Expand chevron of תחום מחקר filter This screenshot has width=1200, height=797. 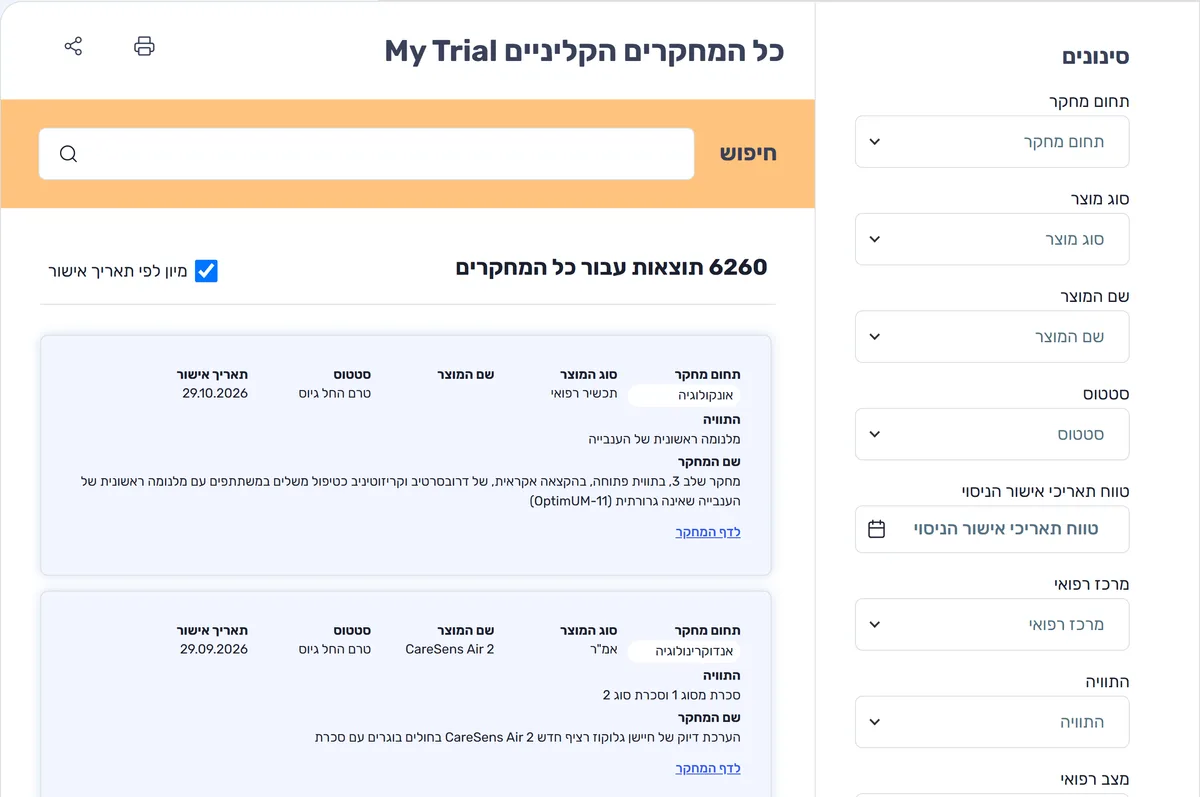[875, 142]
